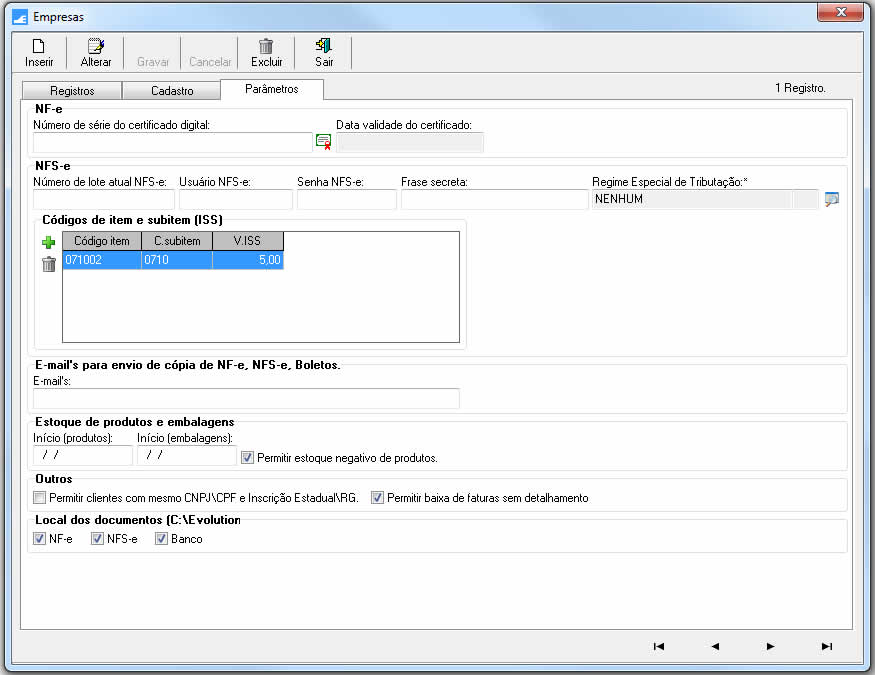Enable Permitir clientes com mesmo CNPJ\CPF
The image size is (875, 675).
point(40,498)
